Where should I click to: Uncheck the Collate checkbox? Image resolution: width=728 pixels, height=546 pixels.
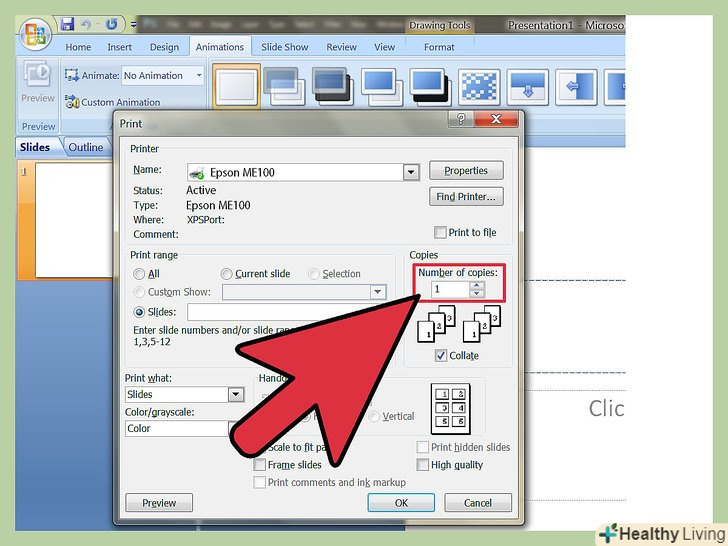point(441,356)
